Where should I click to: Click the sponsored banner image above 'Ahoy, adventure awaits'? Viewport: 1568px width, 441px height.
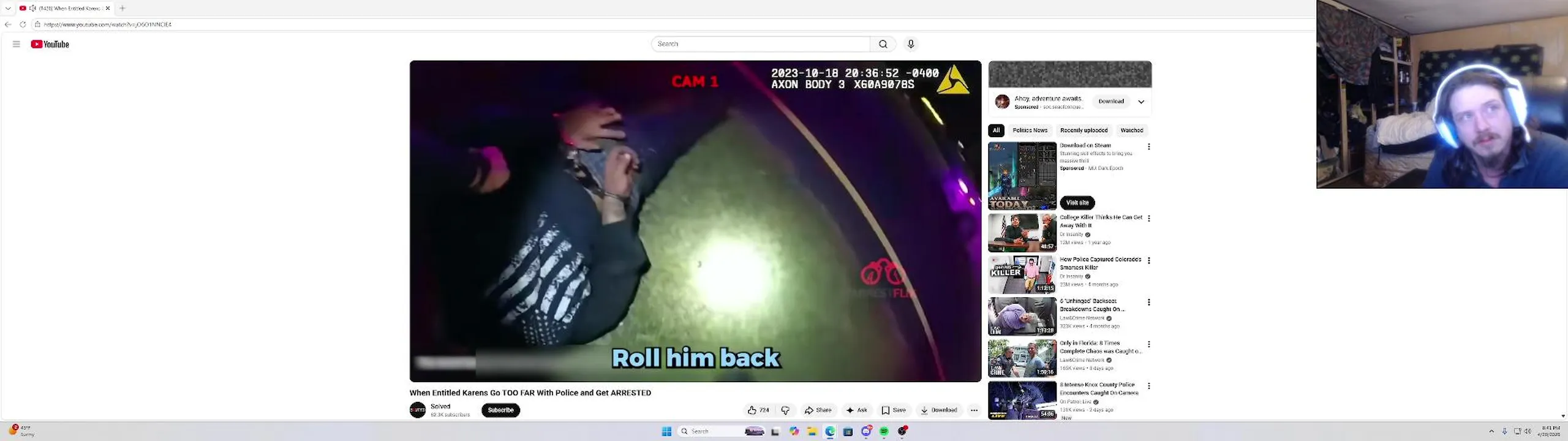(1069, 74)
